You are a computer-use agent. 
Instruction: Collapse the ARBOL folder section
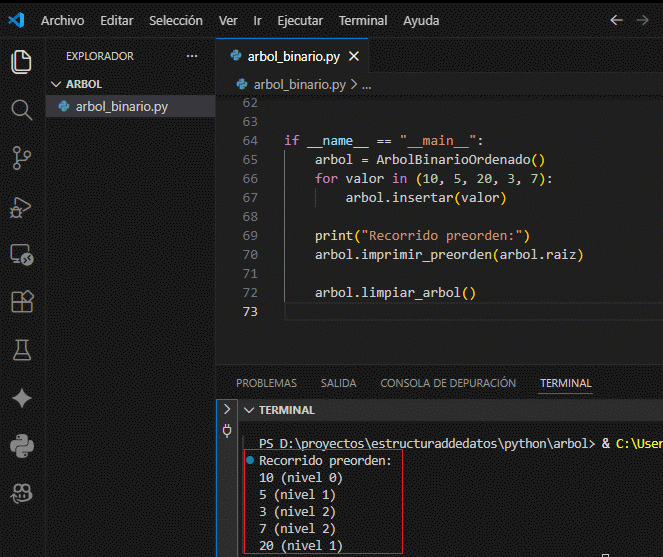[x=55, y=85]
